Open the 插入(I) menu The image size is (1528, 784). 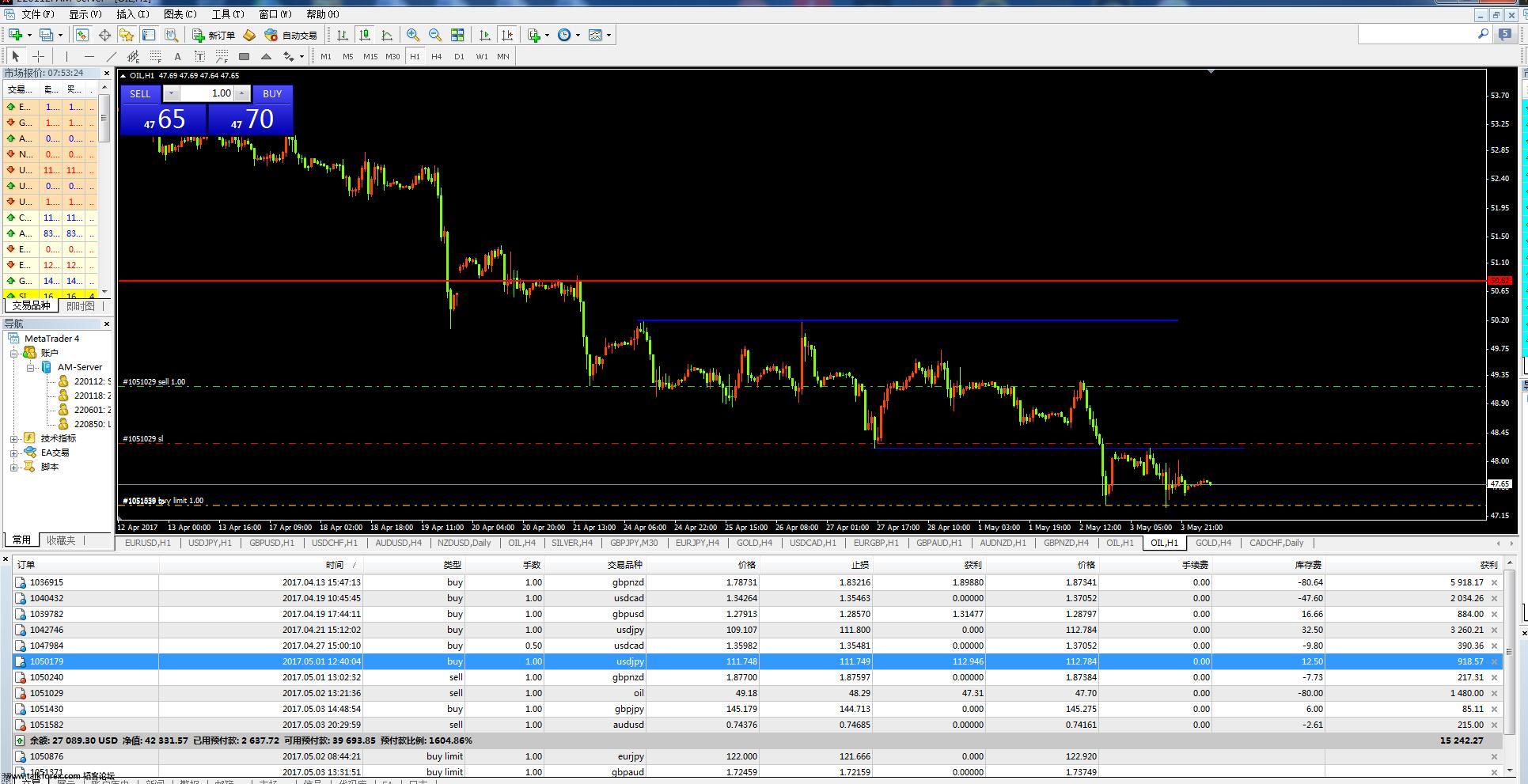(132, 14)
